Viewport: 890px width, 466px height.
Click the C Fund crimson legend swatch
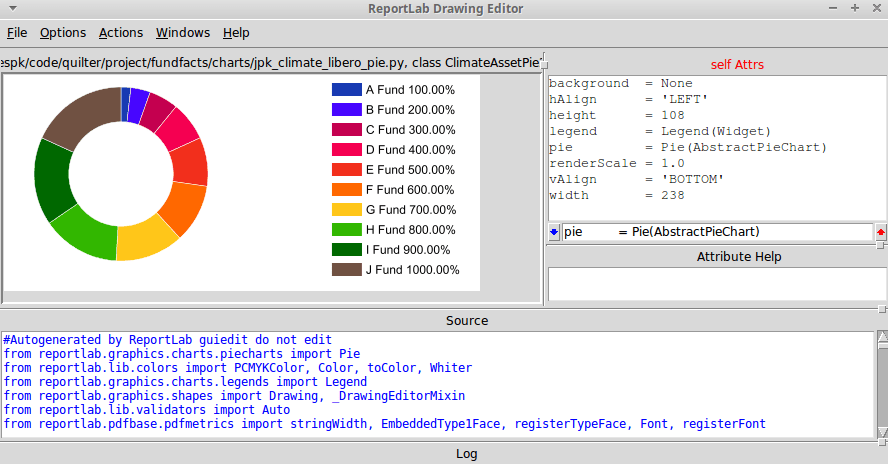click(x=347, y=129)
